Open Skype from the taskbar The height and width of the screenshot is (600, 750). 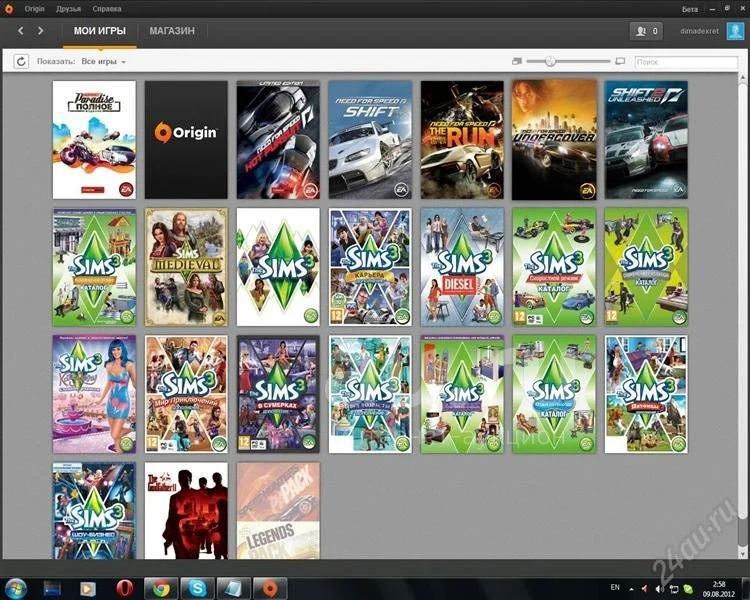point(197,588)
